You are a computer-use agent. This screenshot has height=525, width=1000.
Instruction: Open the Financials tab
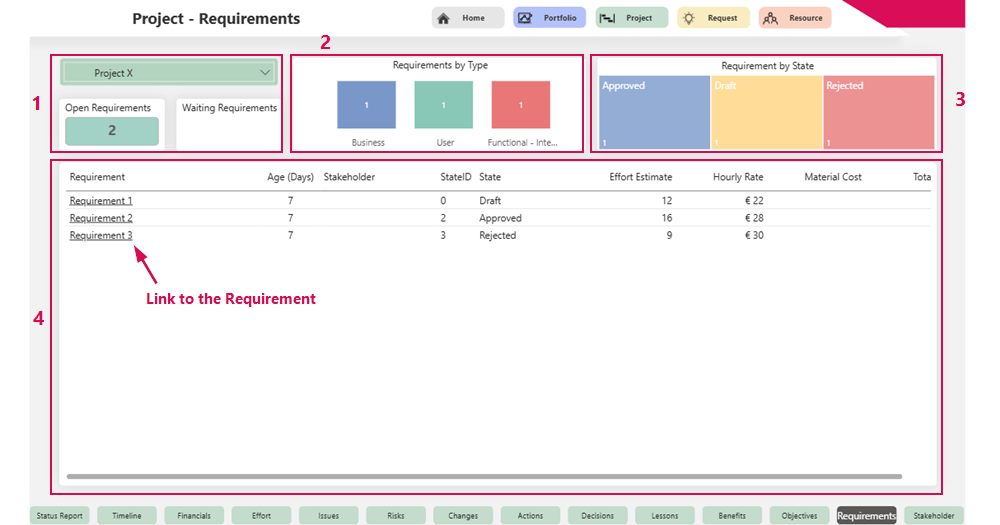[x=194, y=515]
